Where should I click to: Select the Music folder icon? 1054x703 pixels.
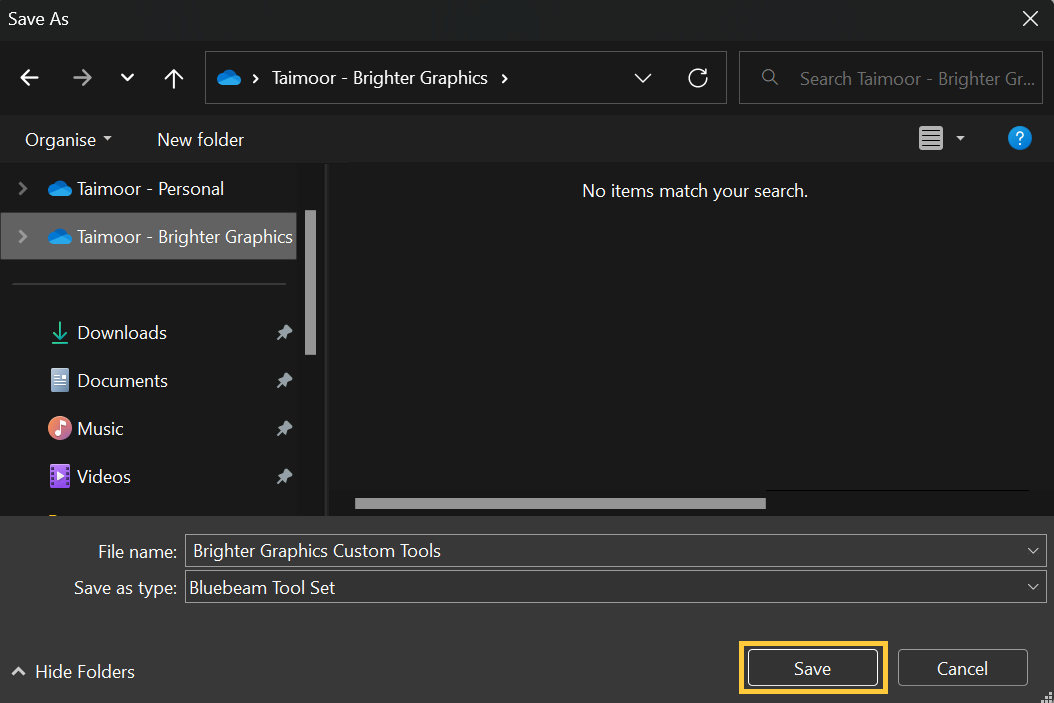(59, 428)
